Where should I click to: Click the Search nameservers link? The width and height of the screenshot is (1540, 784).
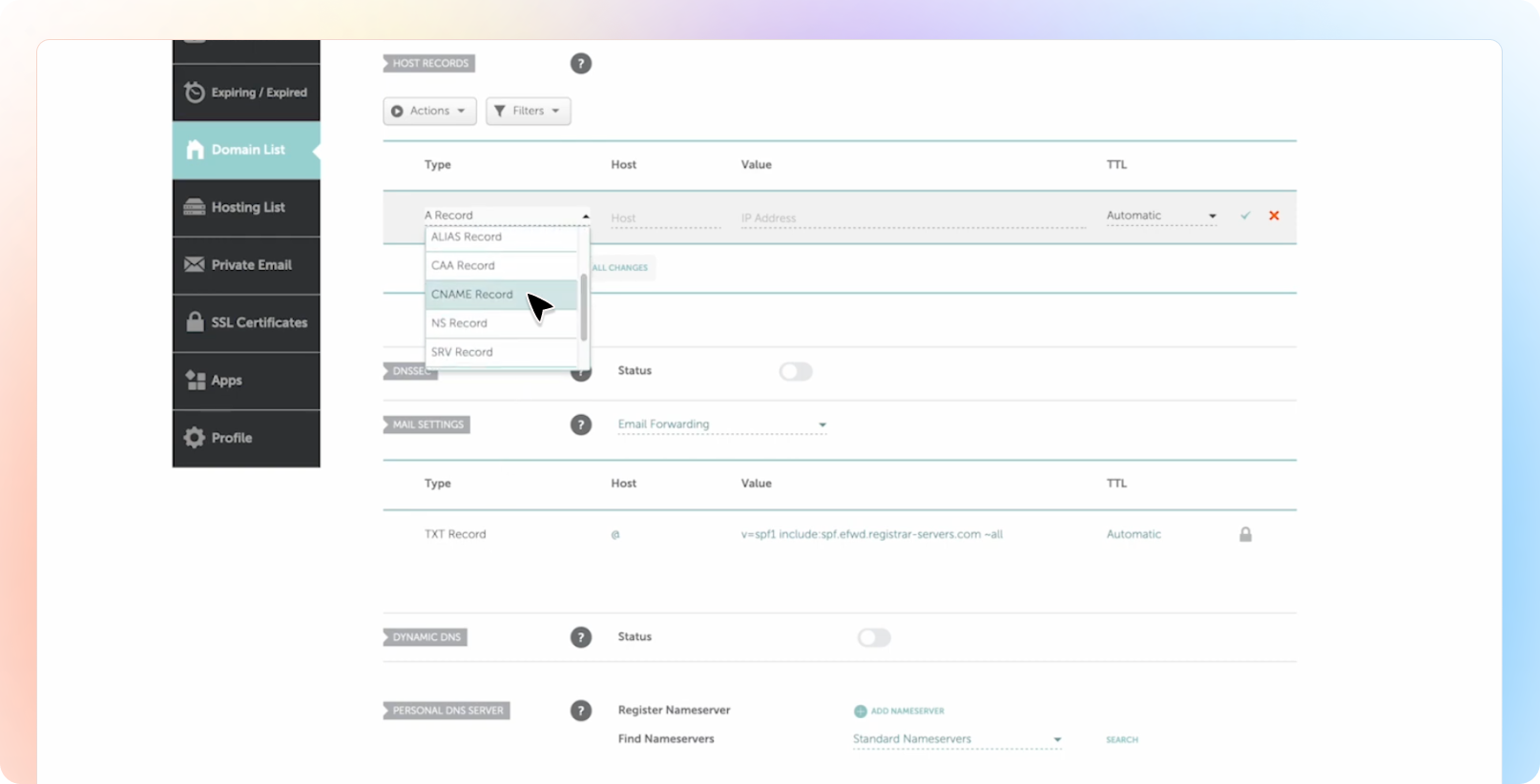[1122, 740]
